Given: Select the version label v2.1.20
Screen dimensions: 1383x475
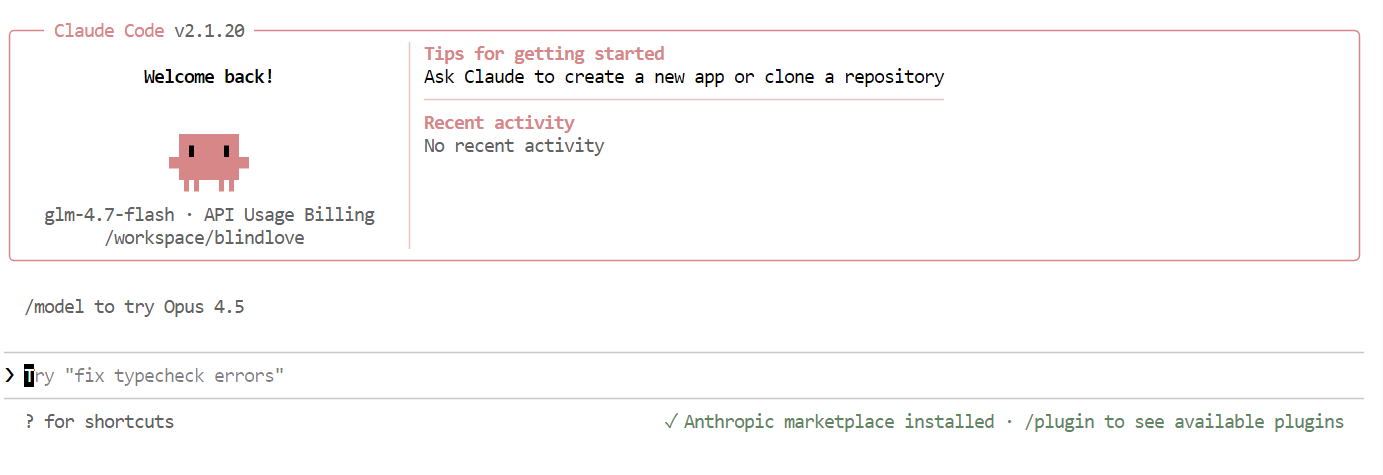Looking at the screenshot, I should click(209, 31).
